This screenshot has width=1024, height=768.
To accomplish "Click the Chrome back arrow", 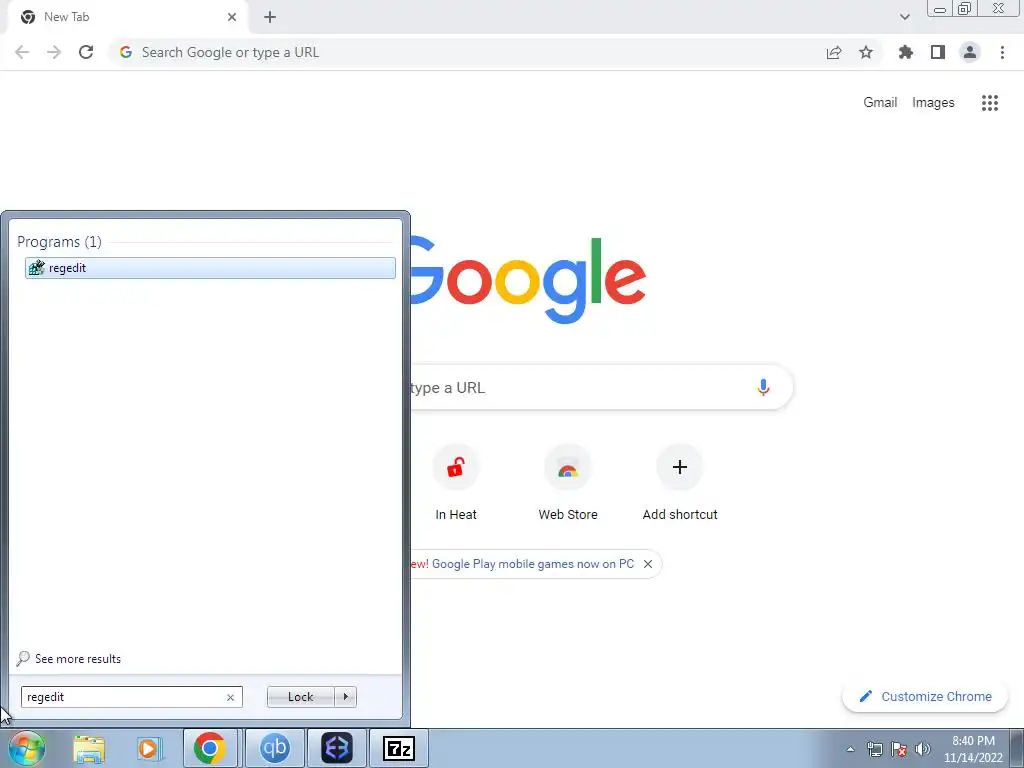I will (x=22, y=52).
